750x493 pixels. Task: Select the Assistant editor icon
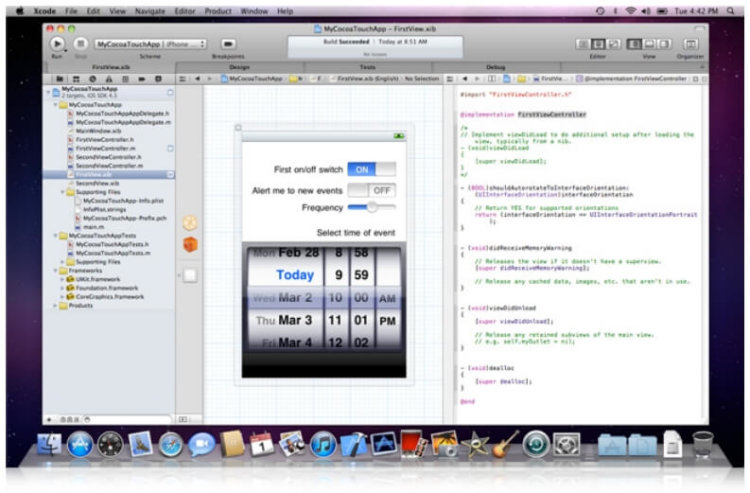598,44
